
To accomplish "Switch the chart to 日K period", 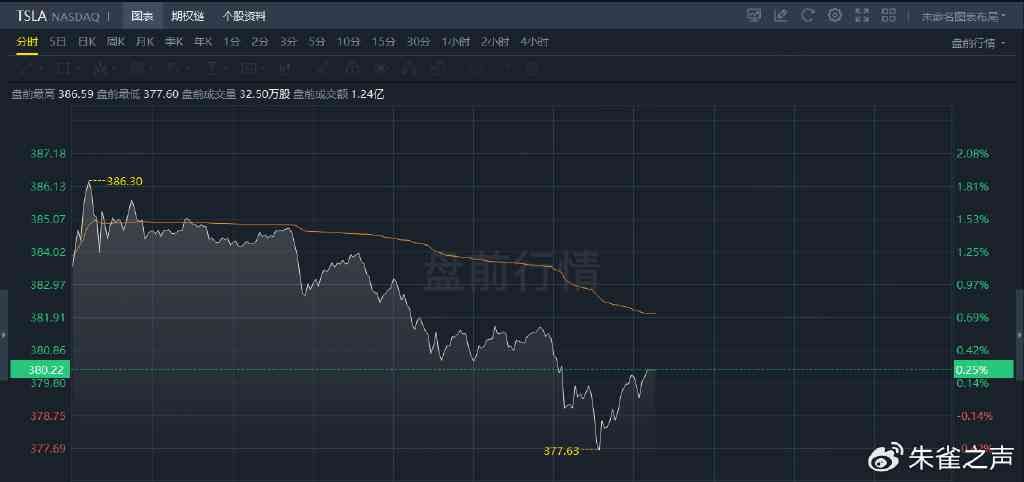I will click(86, 42).
